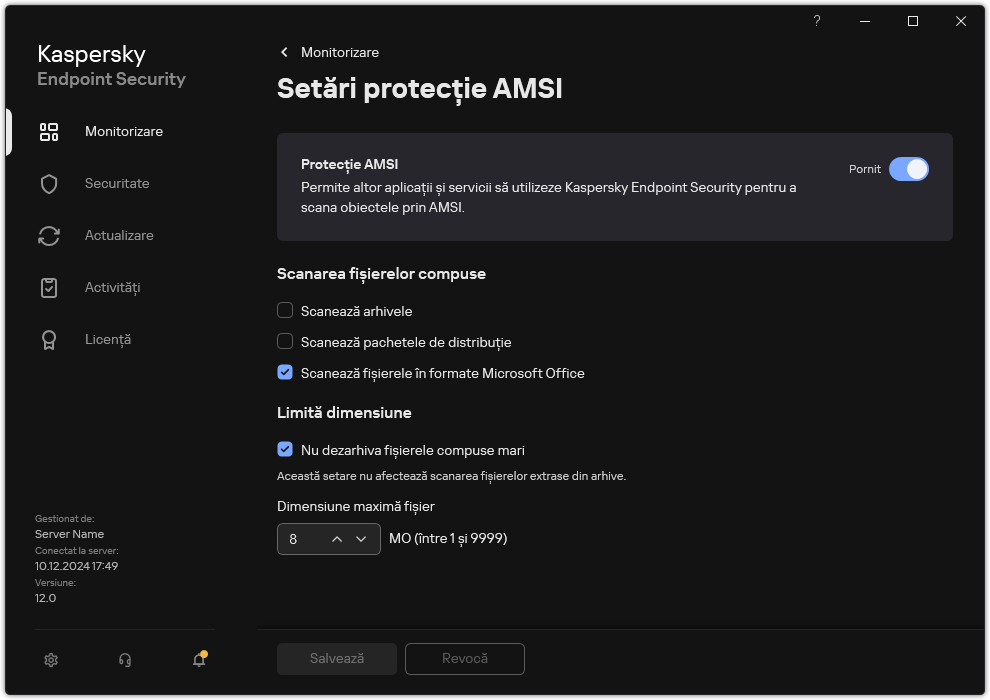
Task: Click into the maximum file size field
Action: pyautogui.click(x=301, y=539)
